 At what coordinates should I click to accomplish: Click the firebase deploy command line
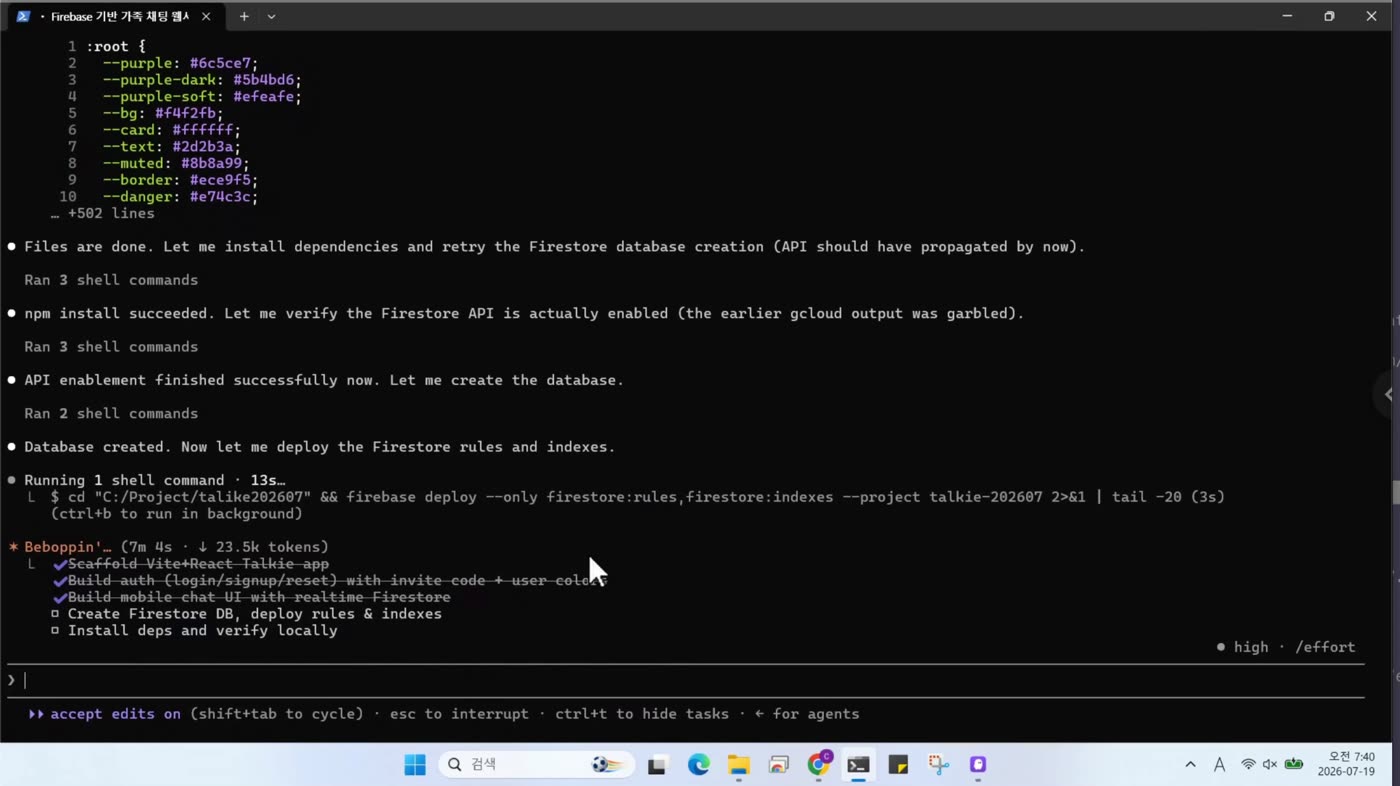(x=637, y=497)
